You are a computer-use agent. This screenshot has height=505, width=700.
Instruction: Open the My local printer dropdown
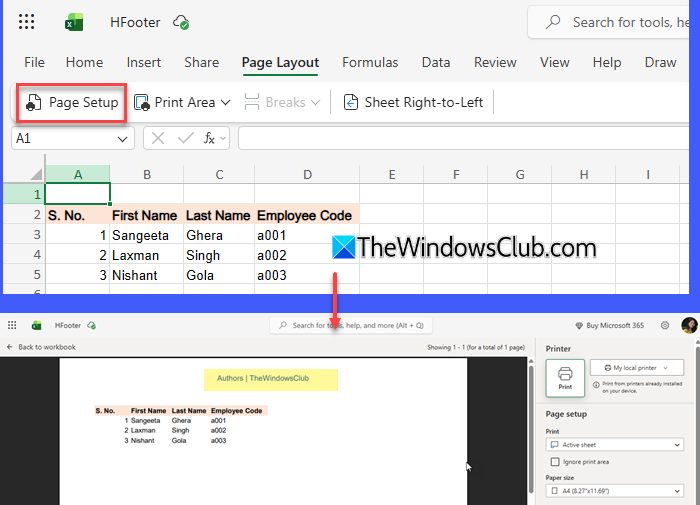tap(637, 368)
